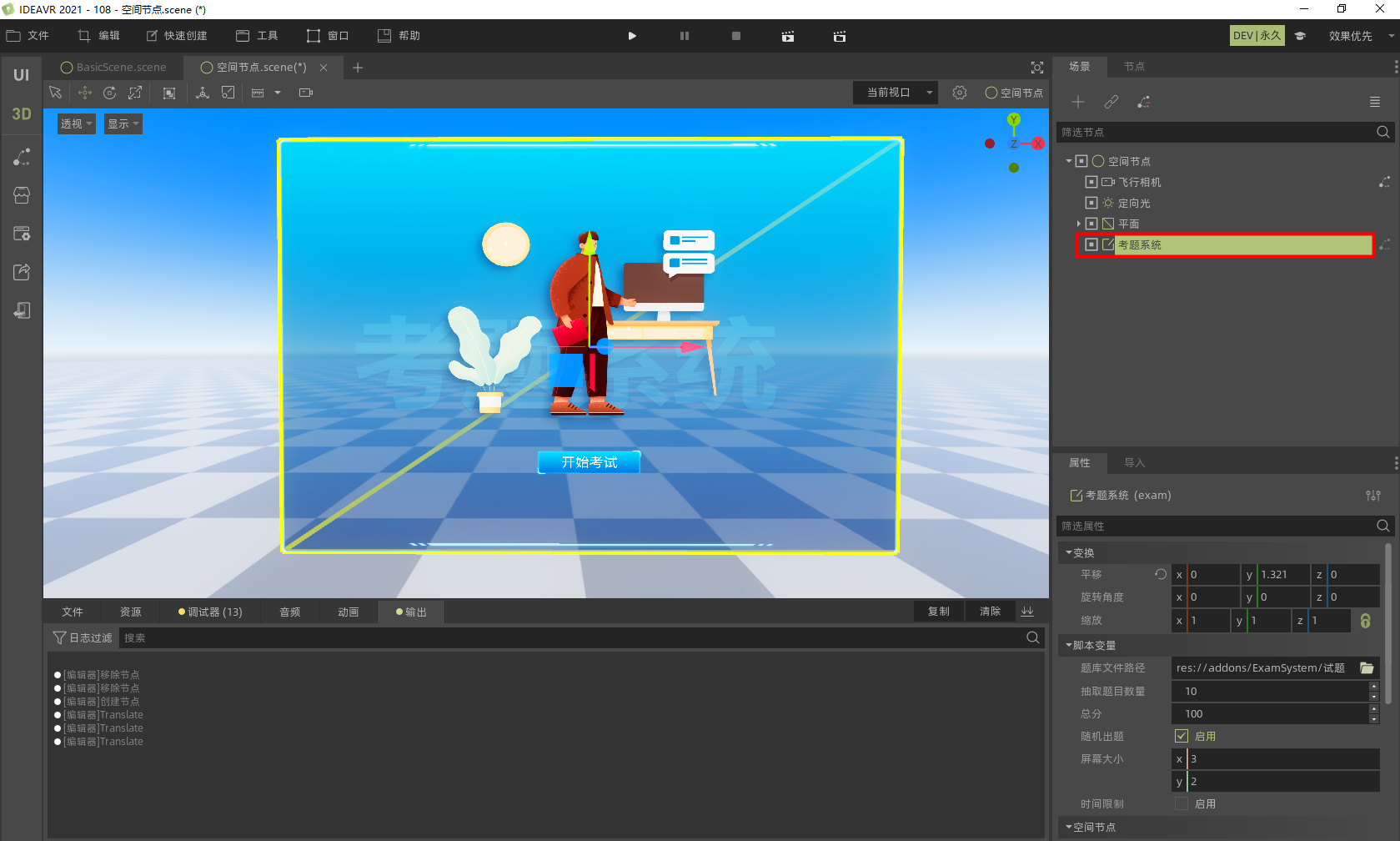The height and width of the screenshot is (841, 1400).
Task: Switch to UI workspace mode
Action: pos(22,75)
